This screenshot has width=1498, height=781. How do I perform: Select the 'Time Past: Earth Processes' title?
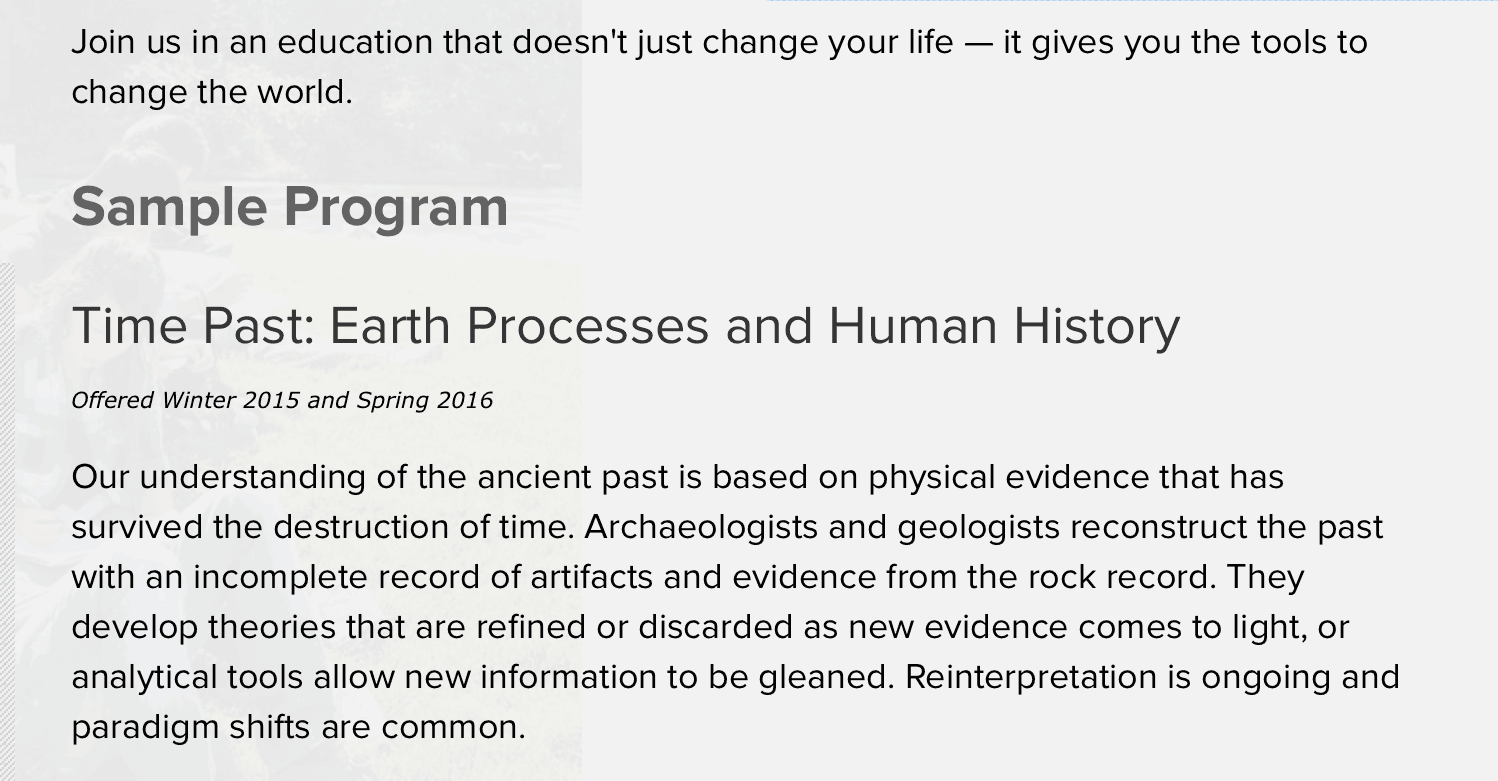(x=625, y=326)
